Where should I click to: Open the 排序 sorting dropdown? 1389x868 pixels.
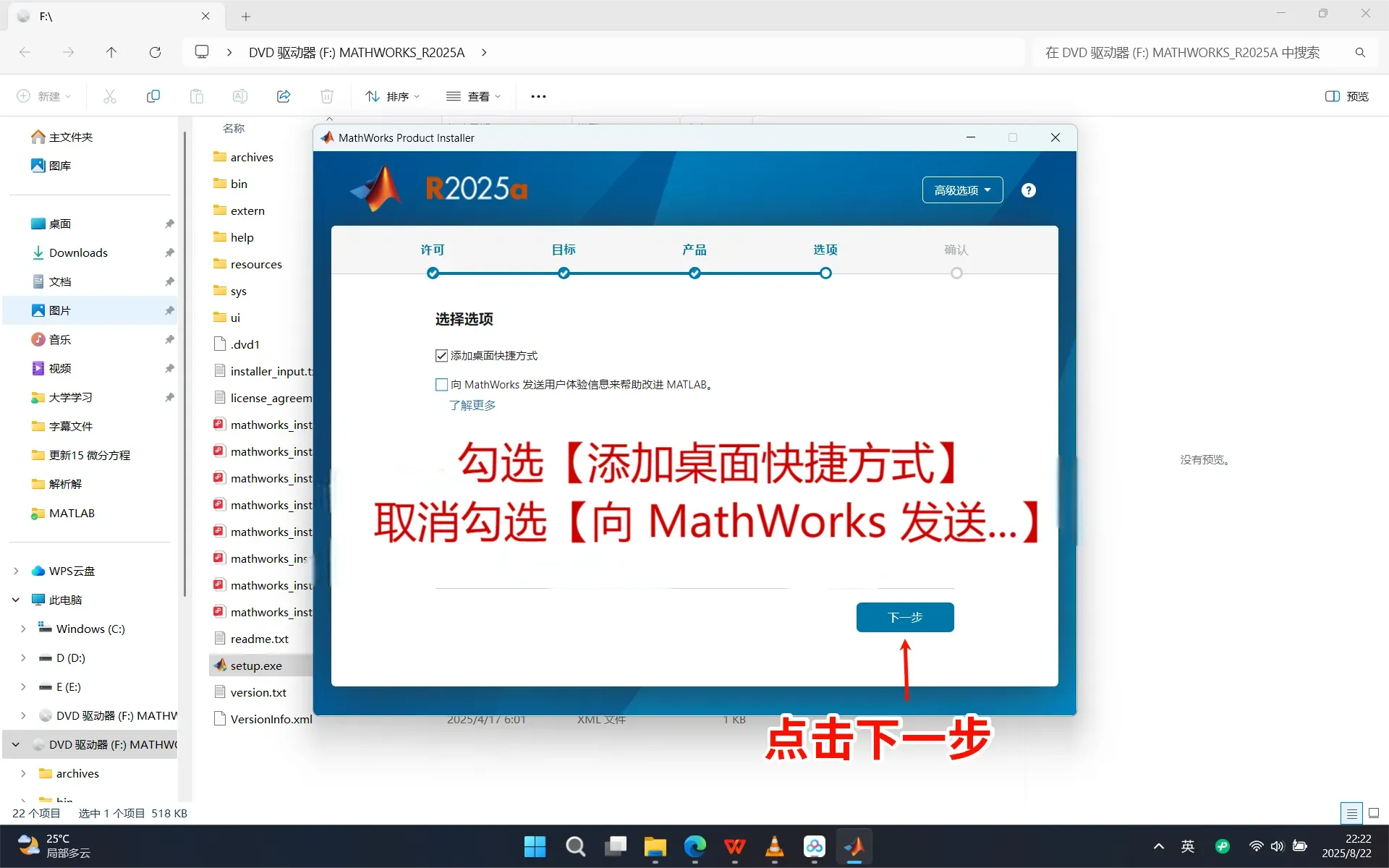tap(391, 95)
